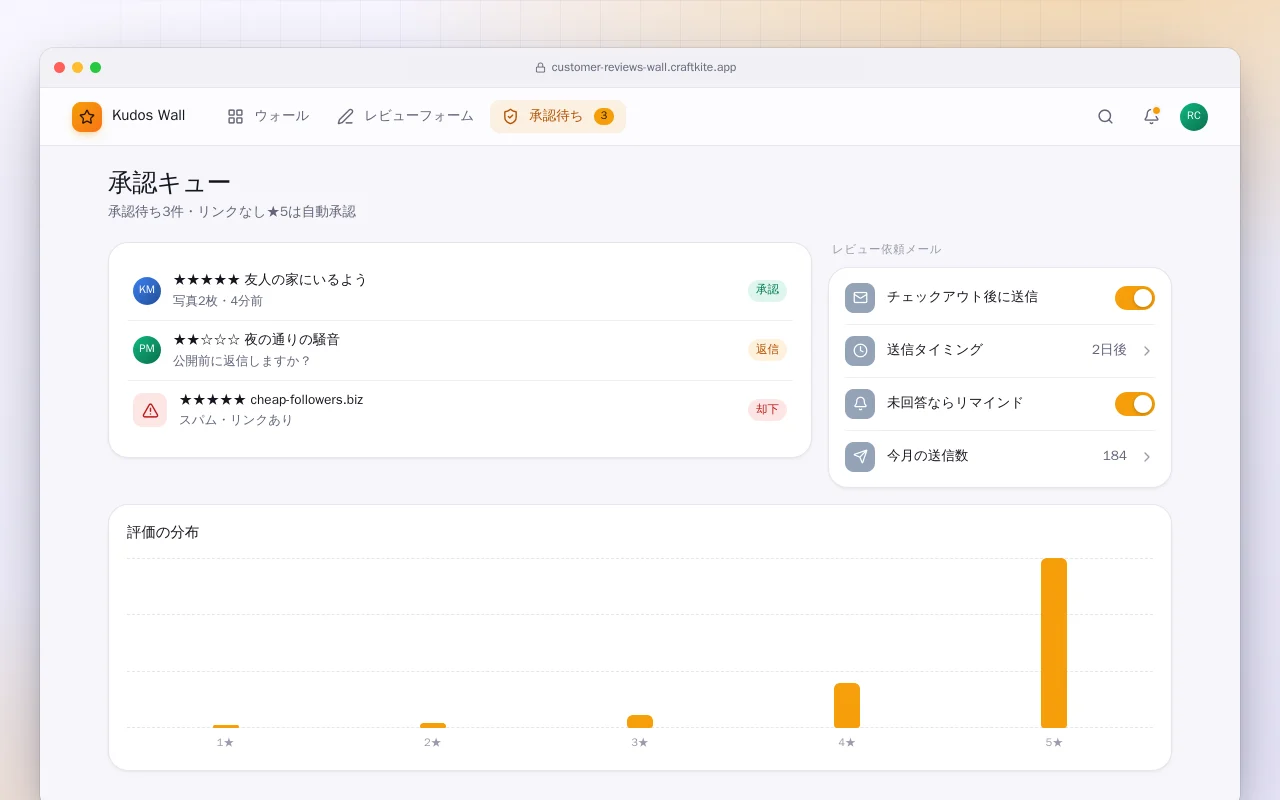The image size is (1280, 800).
Task: Open the notifications bell icon
Action: [1151, 117]
